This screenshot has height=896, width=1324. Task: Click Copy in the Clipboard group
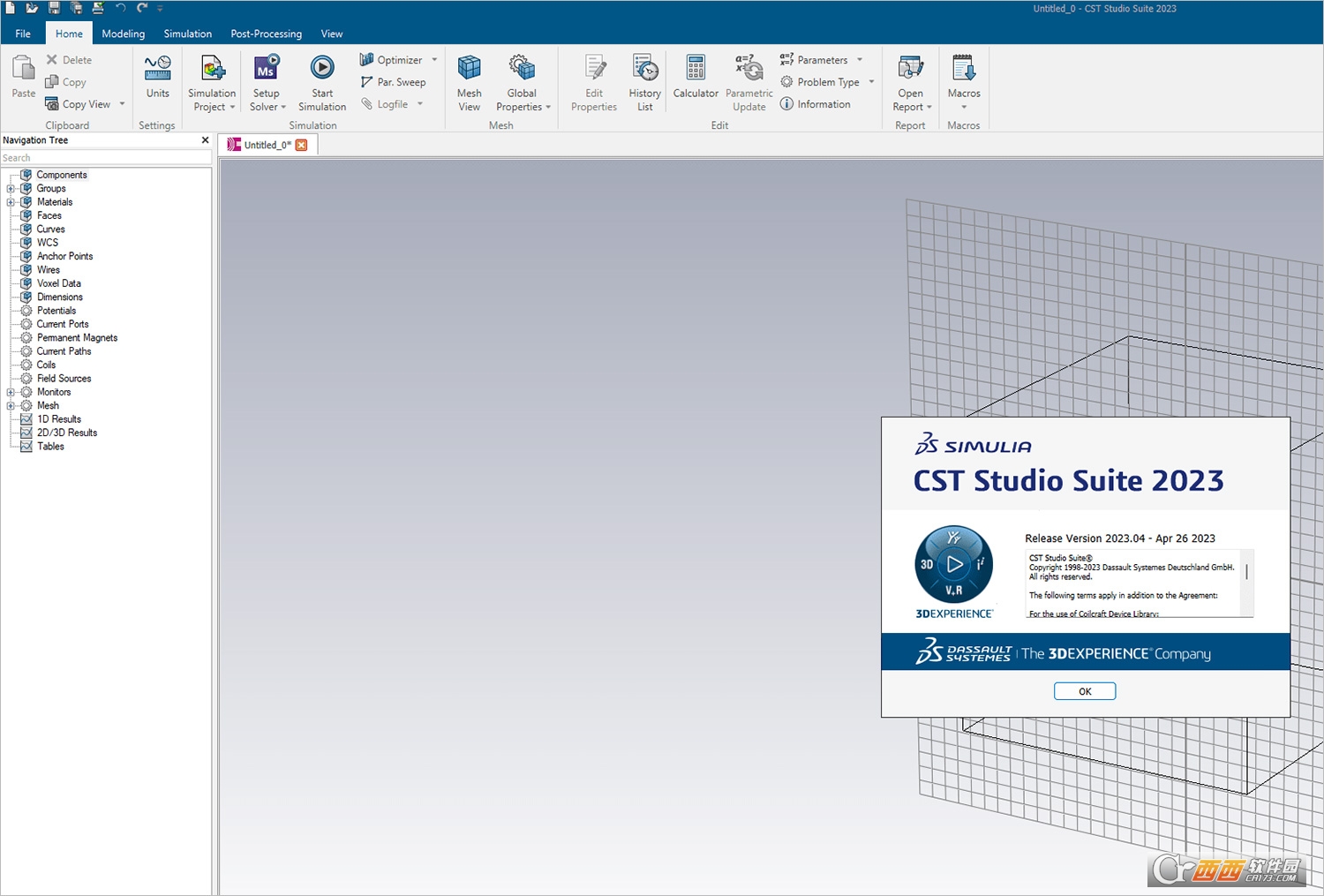click(x=66, y=82)
